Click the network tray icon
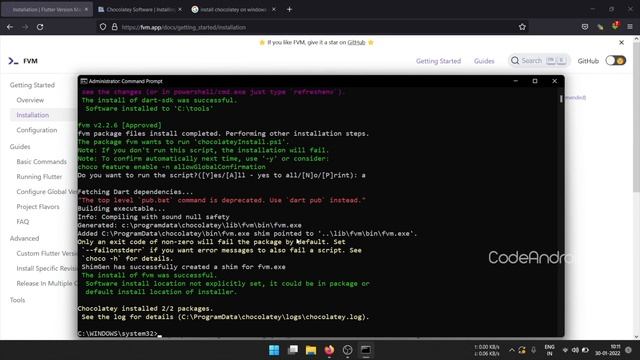Screen dimensions: 640x360 pos(565,350)
